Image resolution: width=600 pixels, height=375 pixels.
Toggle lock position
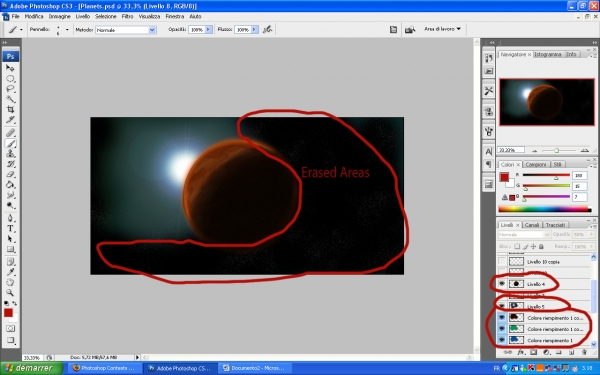click(x=533, y=246)
